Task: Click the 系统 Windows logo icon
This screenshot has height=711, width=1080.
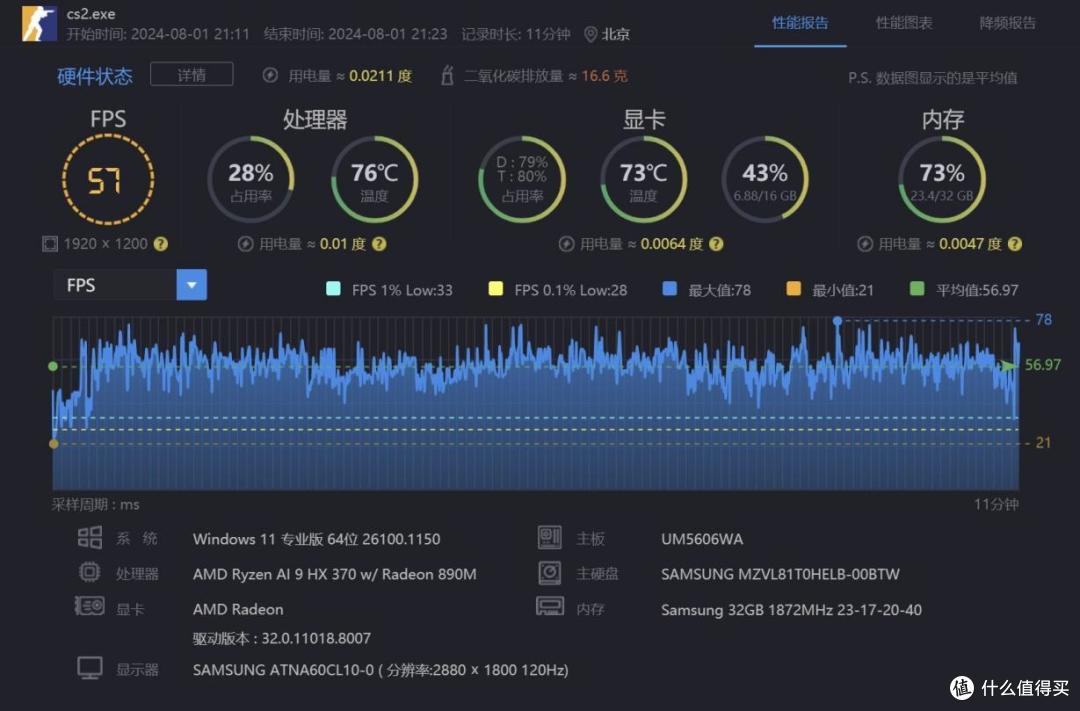Action: (90, 537)
